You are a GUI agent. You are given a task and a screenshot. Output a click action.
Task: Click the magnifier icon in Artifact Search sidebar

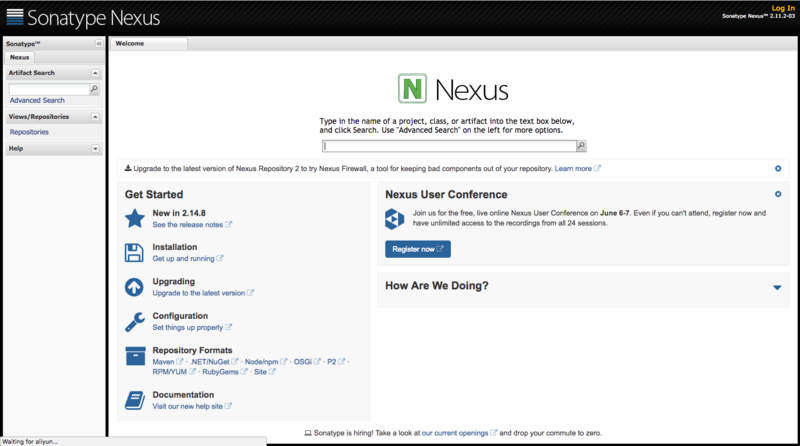point(95,89)
